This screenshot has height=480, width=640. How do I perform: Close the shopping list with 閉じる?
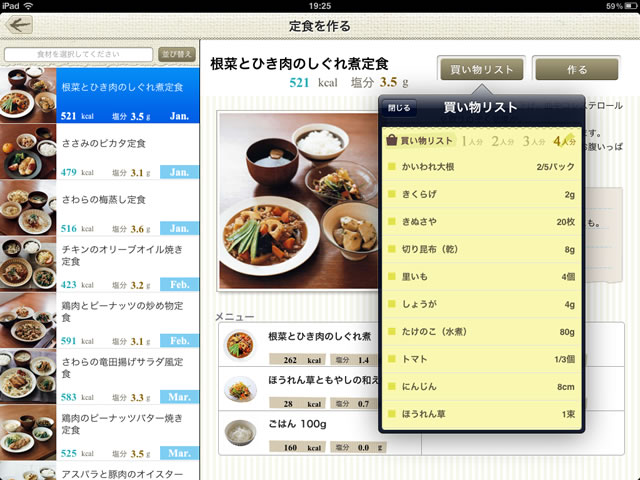coord(399,108)
